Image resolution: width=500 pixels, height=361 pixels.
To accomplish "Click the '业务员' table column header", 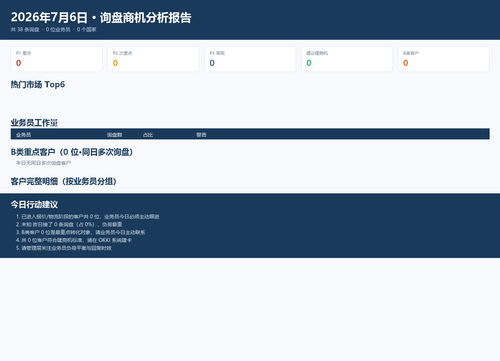I will [x=23, y=135].
